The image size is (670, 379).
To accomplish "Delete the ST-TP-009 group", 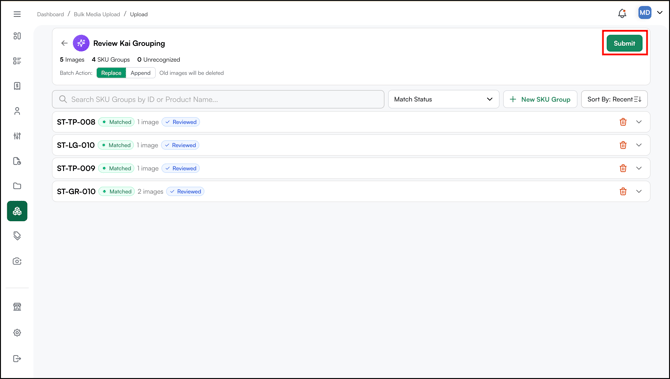I will coord(623,168).
